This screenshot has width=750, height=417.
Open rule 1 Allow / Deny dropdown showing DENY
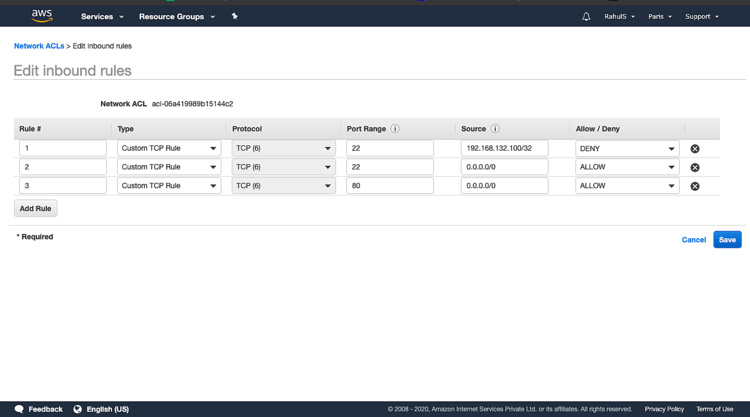point(627,148)
